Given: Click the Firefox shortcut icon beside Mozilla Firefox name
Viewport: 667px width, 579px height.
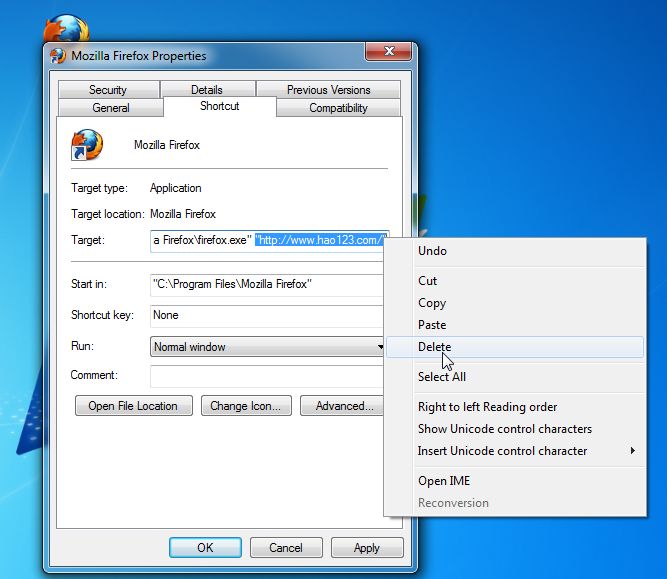Looking at the screenshot, I should click(x=87, y=145).
